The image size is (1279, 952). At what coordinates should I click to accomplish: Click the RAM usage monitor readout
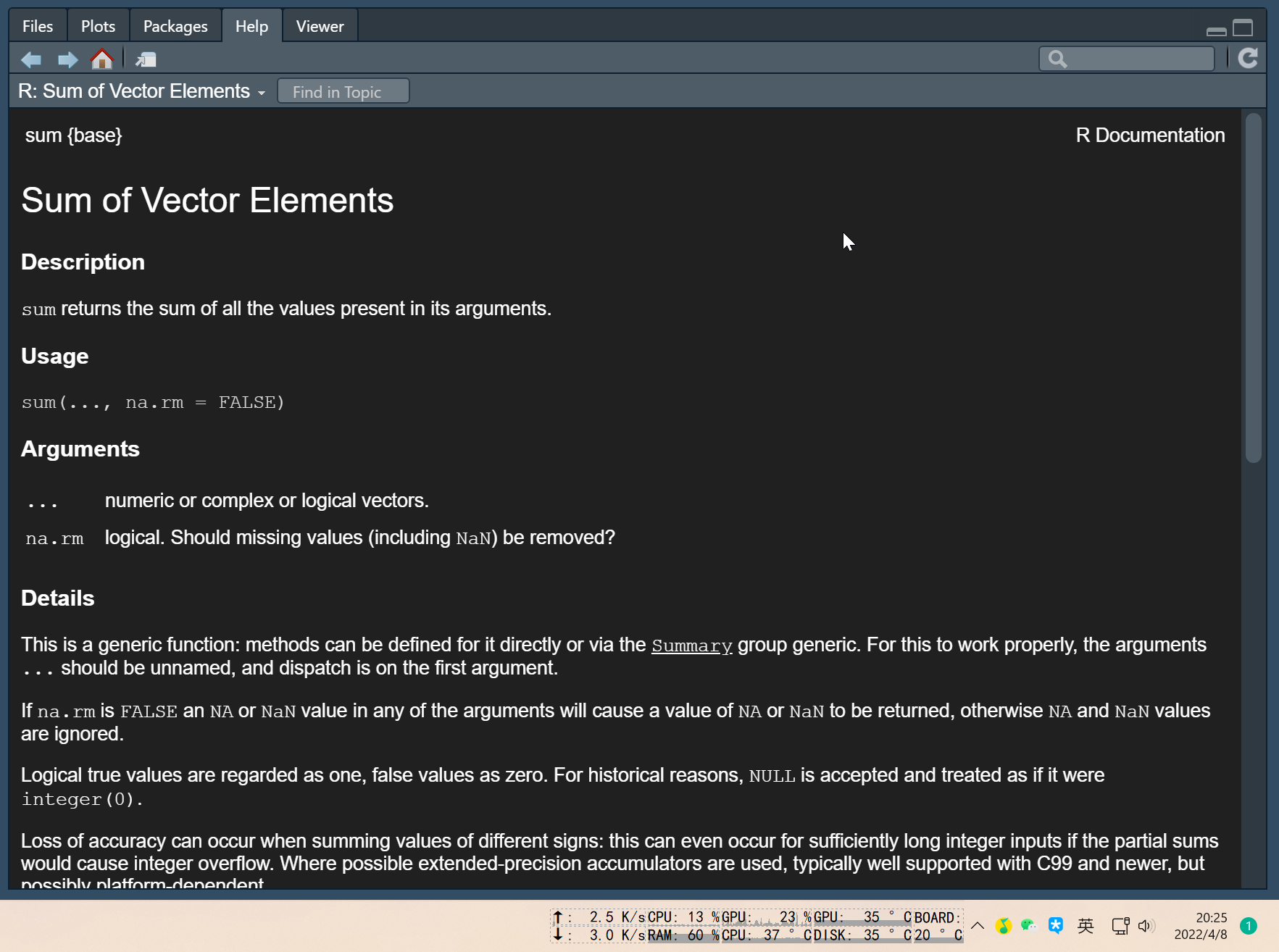coord(683,935)
